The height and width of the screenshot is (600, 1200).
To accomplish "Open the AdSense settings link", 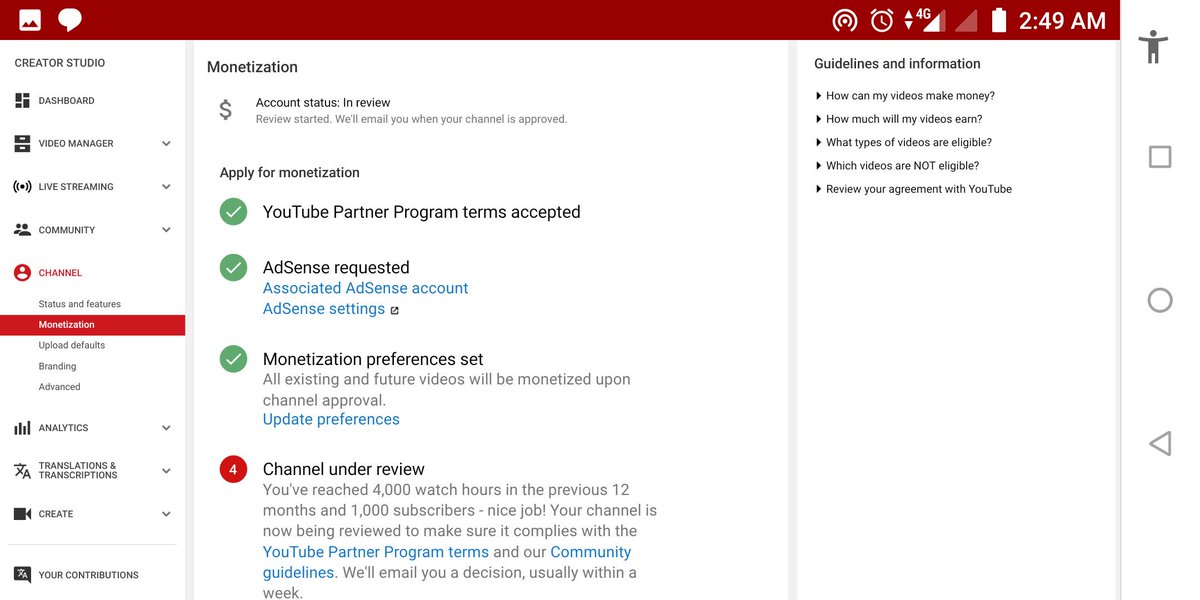I will pyautogui.click(x=324, y=309).
